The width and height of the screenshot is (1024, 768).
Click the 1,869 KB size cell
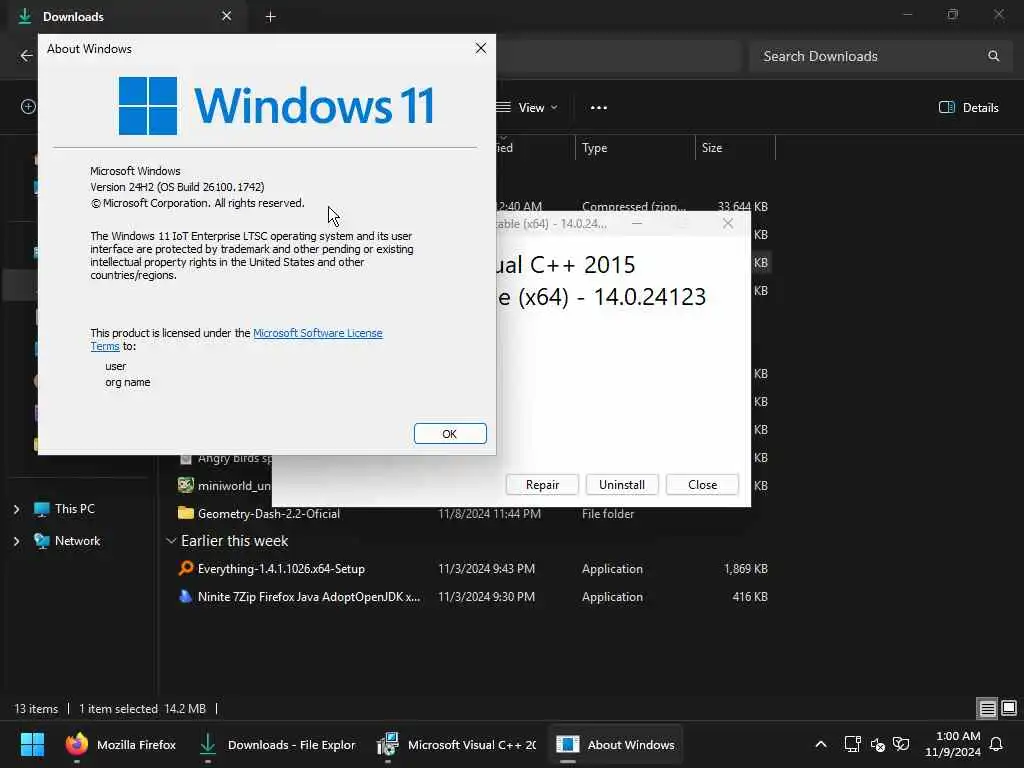click(x=745, y=569)
